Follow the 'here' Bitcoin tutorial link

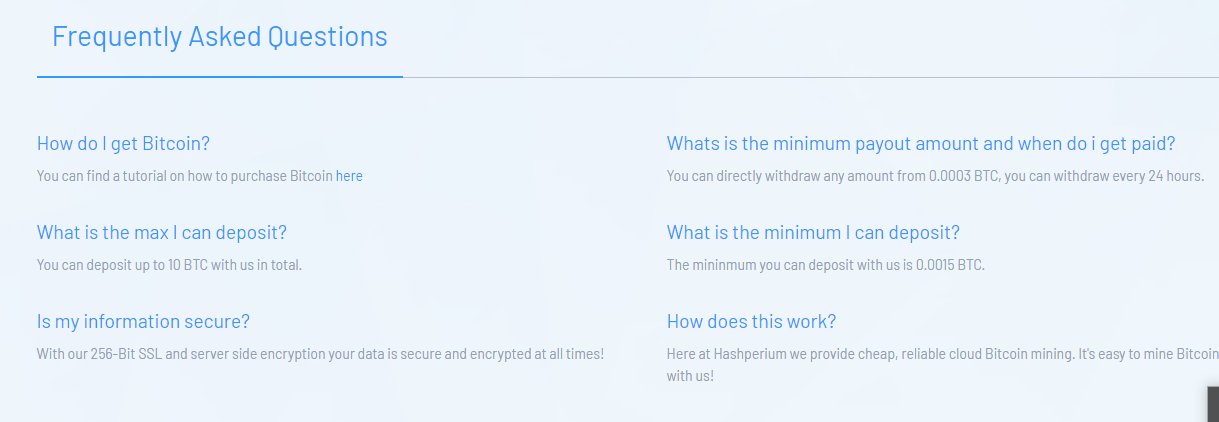(349, 176)
